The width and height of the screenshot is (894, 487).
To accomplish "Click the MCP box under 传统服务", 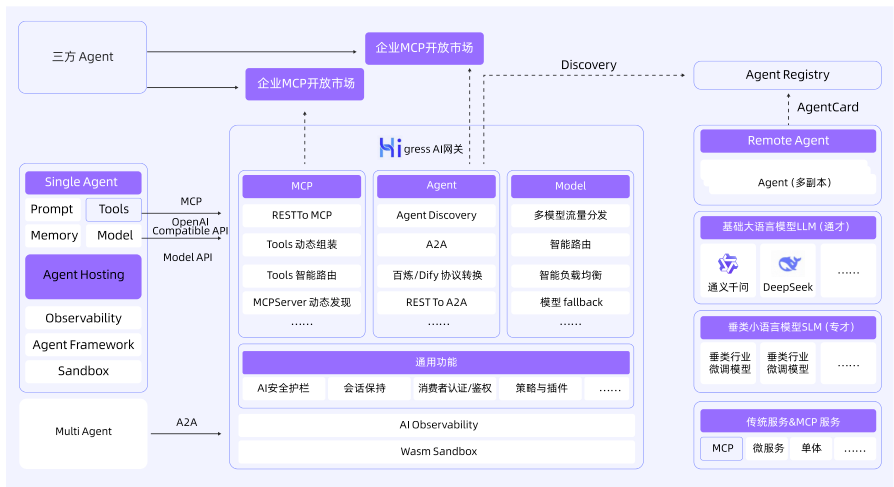I will click(722, 448).
